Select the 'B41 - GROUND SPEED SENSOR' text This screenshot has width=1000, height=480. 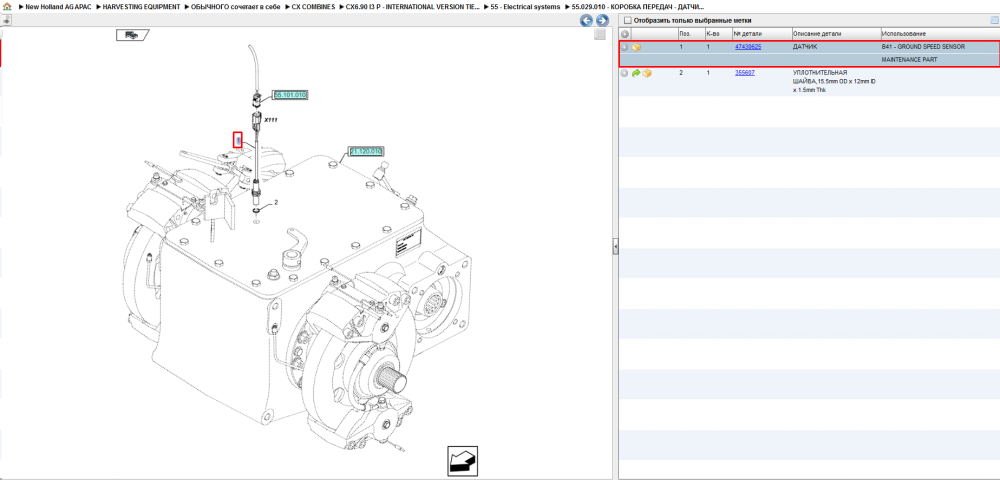[923, 47]
